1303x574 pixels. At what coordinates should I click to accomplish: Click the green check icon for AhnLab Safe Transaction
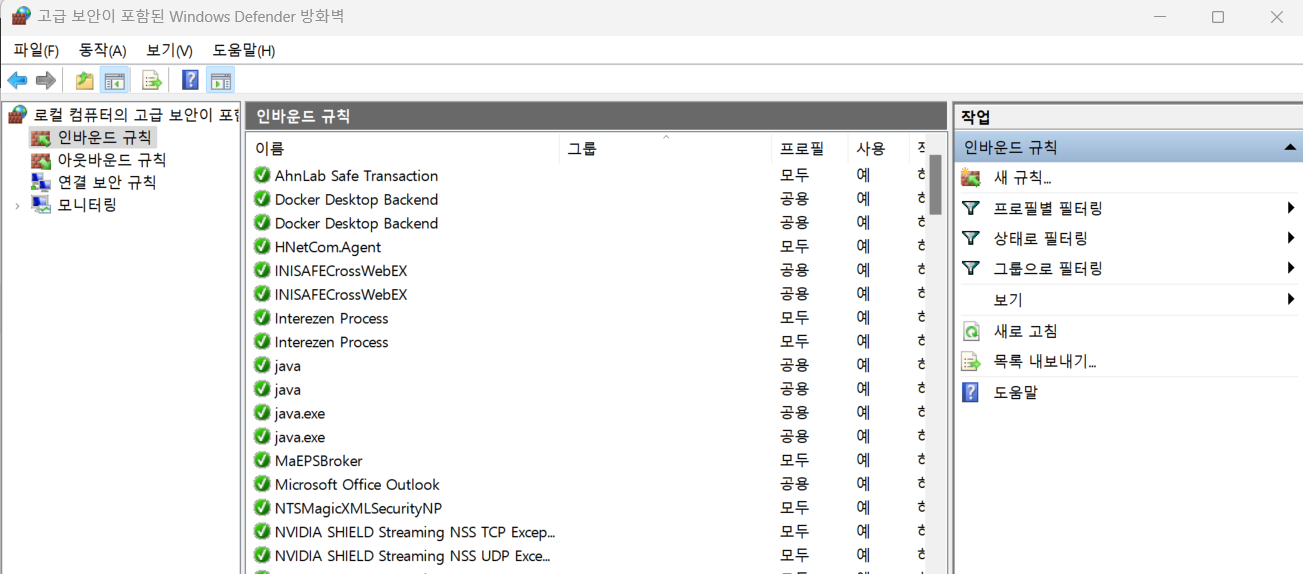click(262, 175)
